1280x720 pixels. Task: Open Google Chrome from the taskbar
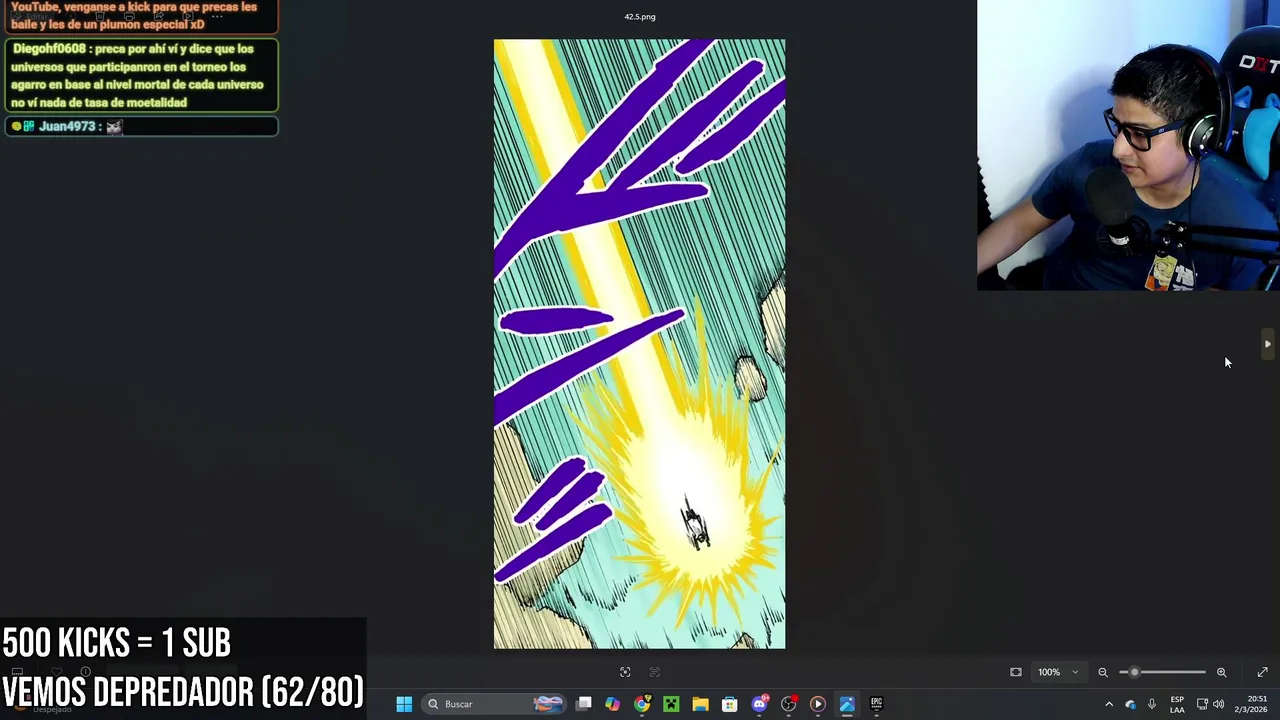[642, 704]
